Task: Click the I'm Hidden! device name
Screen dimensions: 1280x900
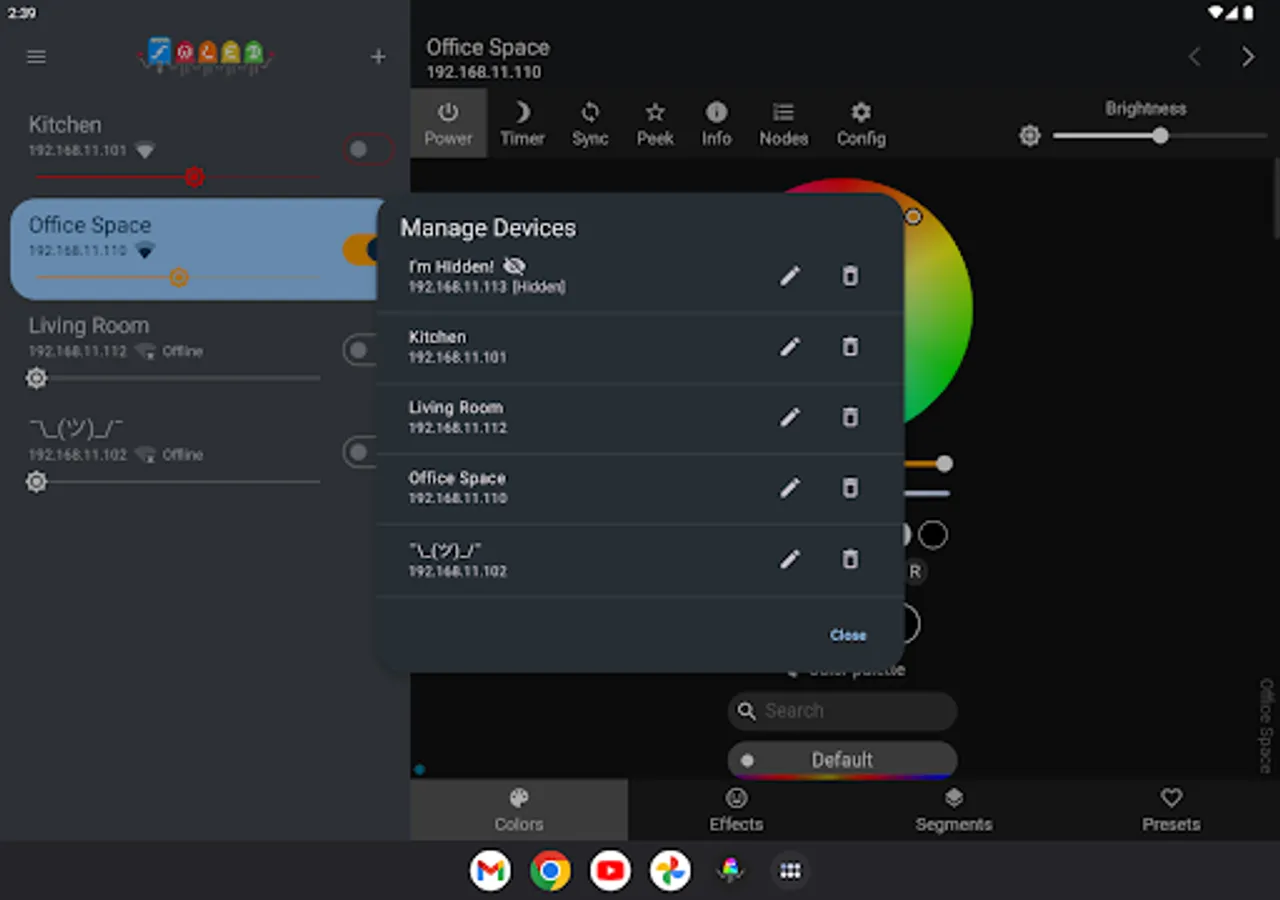Action: (x=451, y=267)
